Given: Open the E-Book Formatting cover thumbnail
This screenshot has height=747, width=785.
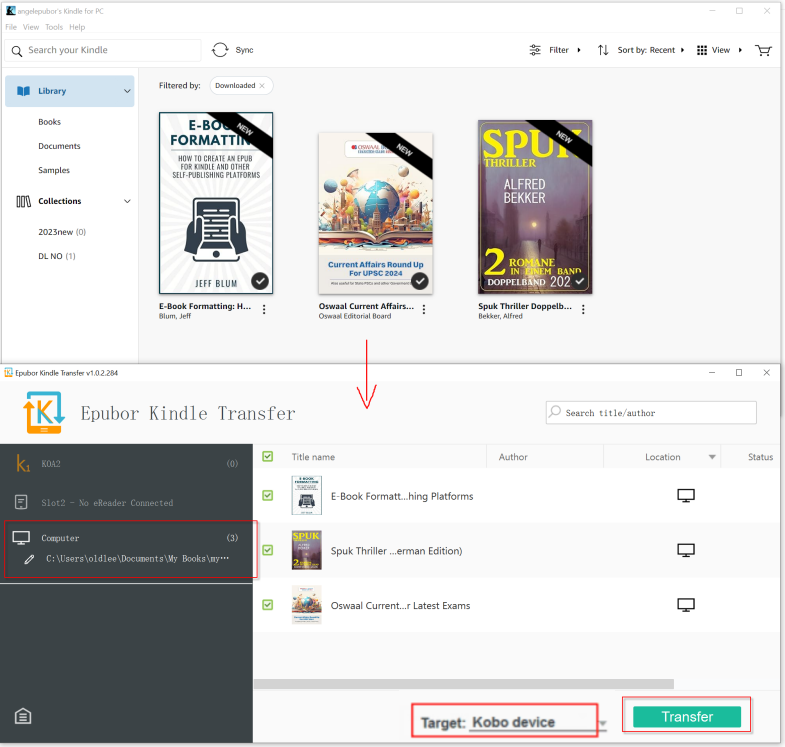Looking at the screenshot, I should point(216,203).
